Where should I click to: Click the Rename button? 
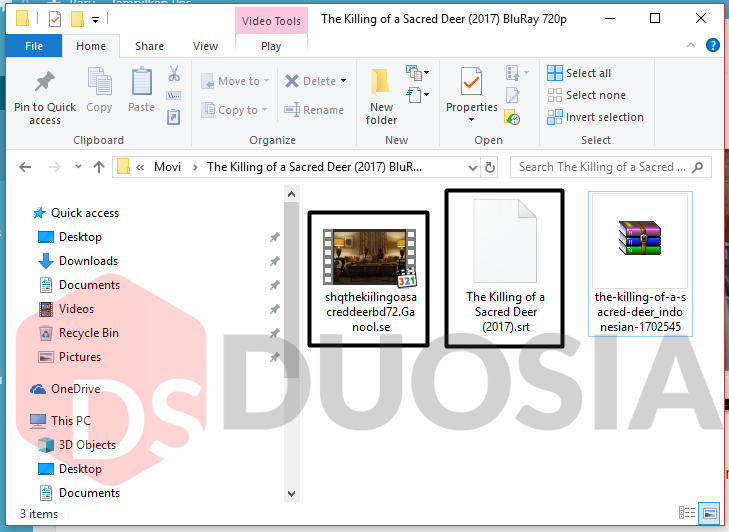(x=314, y=110)
